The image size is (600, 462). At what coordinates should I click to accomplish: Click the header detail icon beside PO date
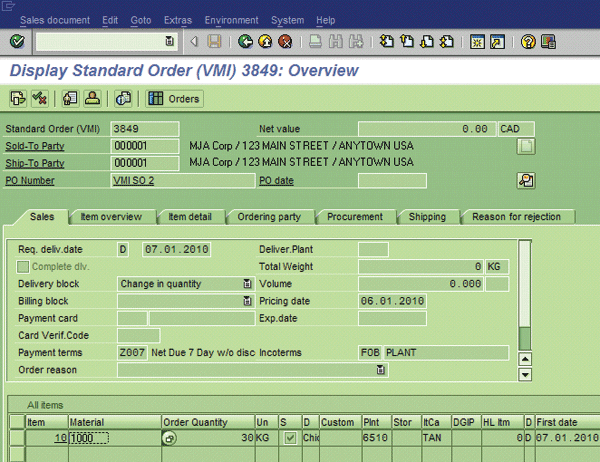pyautogui.click(x=525, y=180)
